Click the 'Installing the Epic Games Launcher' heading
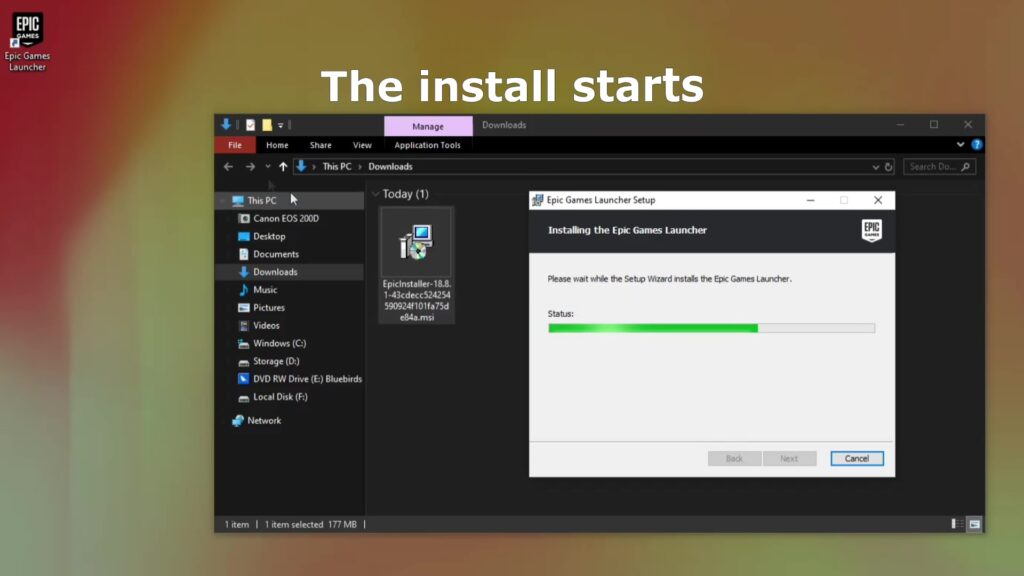The width and height of the screenshot is (1024, 576). [x=627, y=230]
